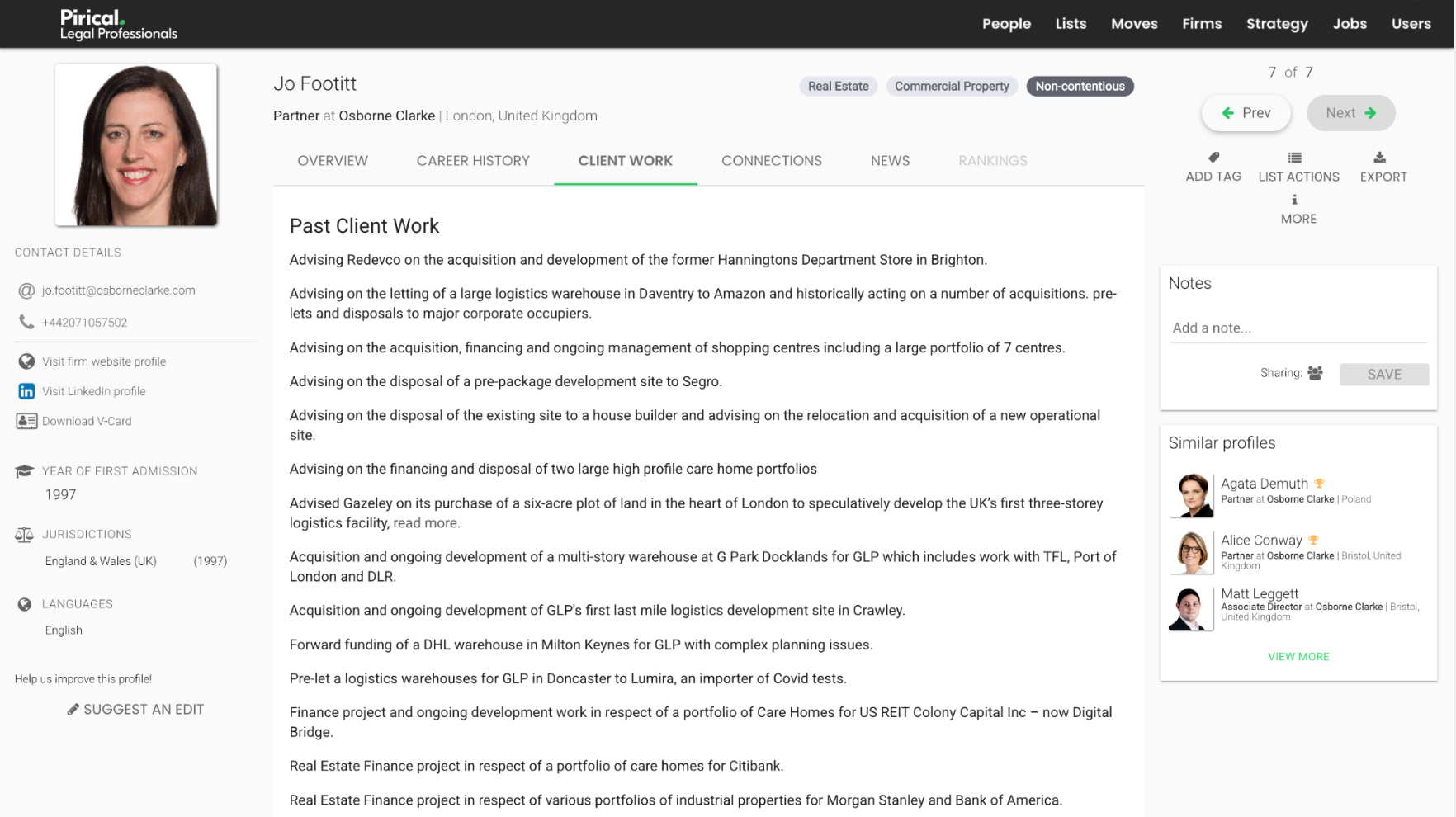Open the People menu

pos(1006,24)
